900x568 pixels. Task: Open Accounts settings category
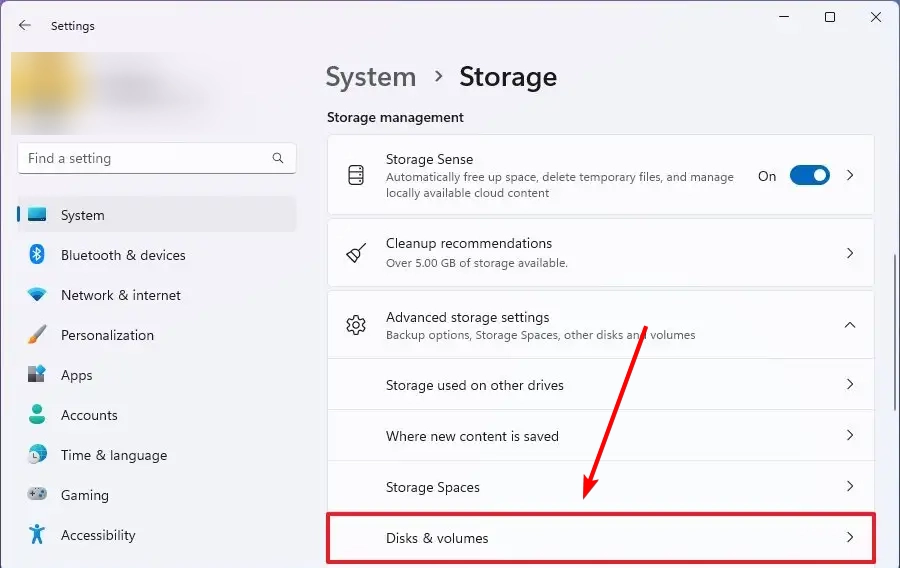(x=157, y=415)
